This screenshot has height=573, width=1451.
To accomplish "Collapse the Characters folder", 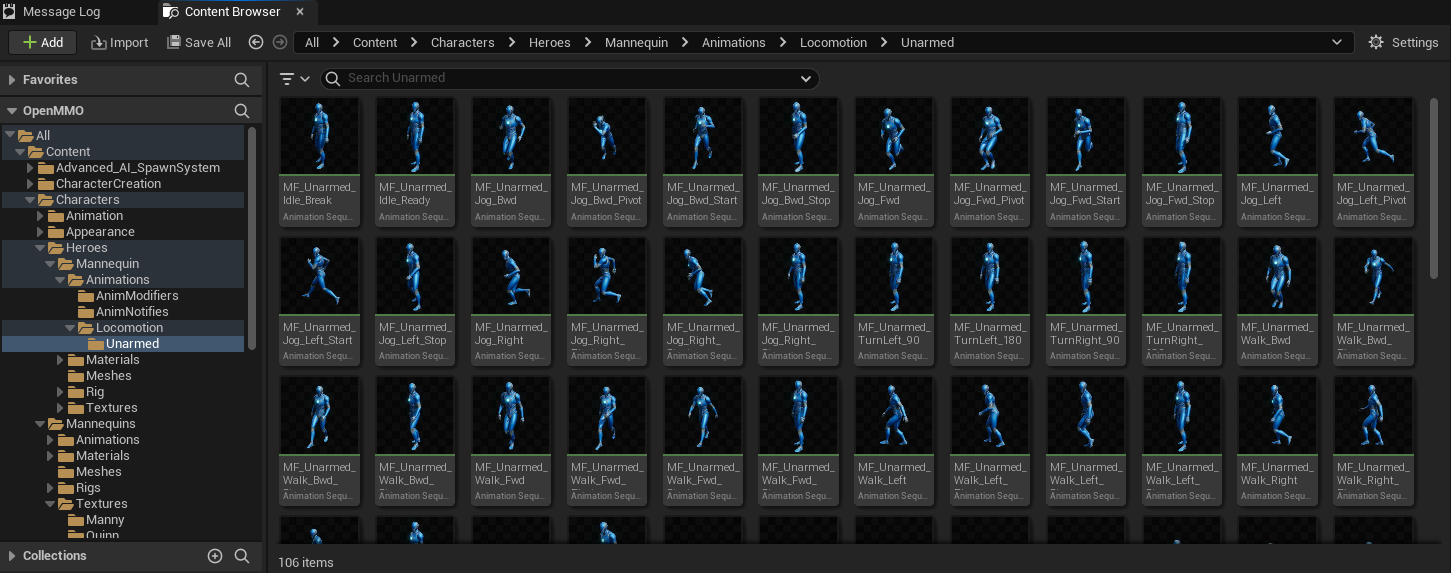I will click(30, 200).
